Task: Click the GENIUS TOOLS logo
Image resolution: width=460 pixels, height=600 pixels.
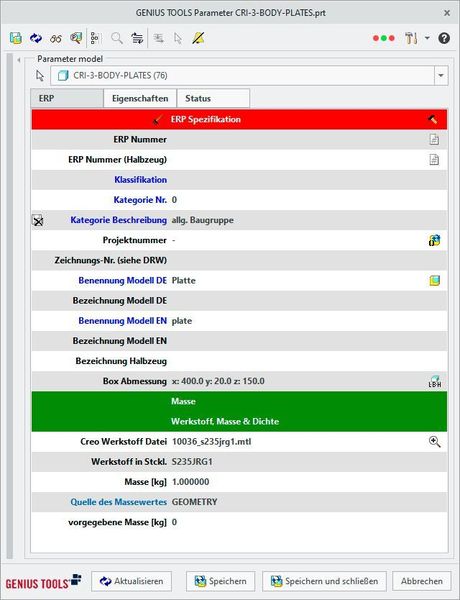Action: click(x=44, y=582)
